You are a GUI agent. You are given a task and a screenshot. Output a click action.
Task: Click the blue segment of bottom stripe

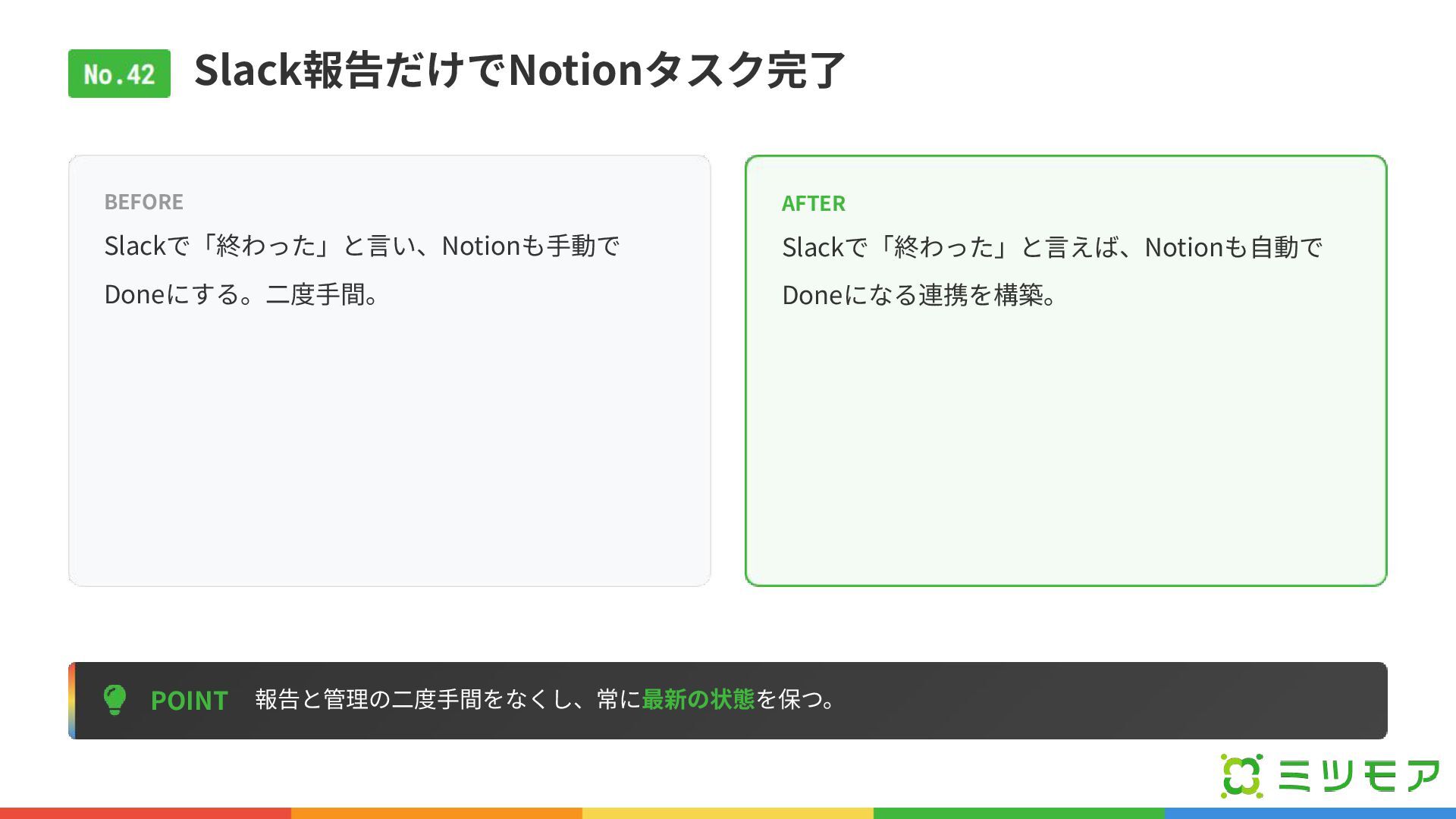(x=1310, y=813)
